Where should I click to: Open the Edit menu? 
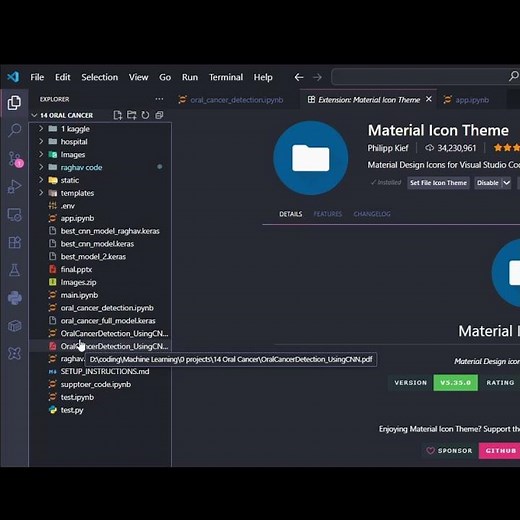pos(63,77)
